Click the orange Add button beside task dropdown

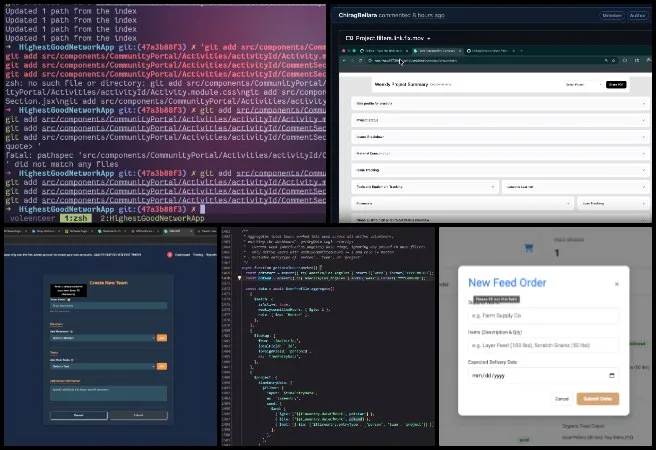click(x=161, y=366)
